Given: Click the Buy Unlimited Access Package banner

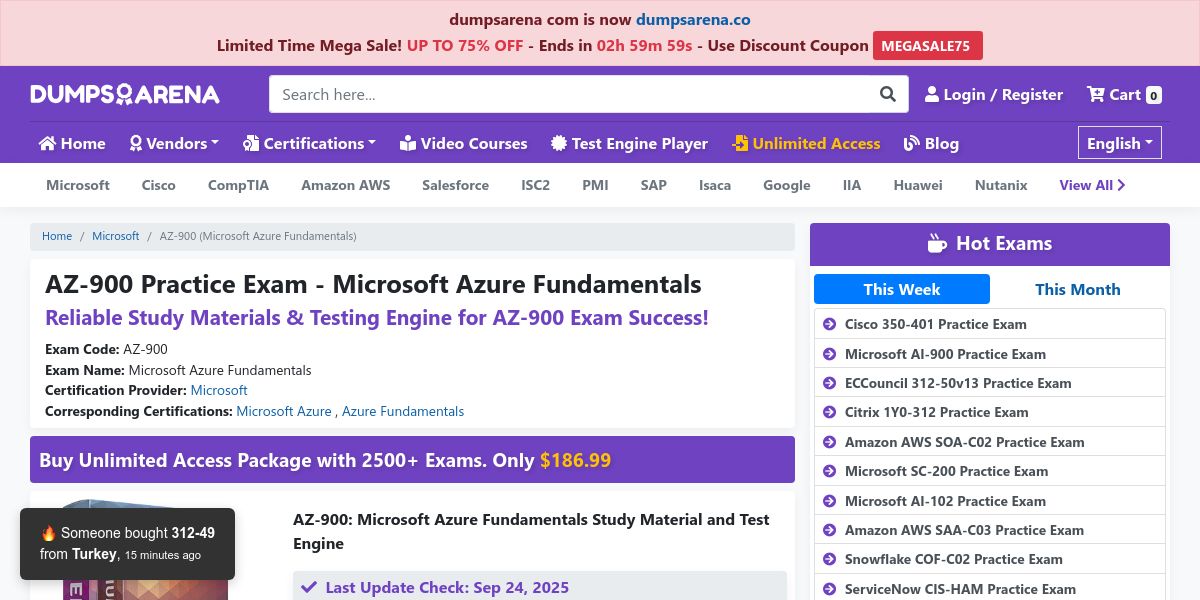Looking at the screenshot, I should tap(412, 460).
